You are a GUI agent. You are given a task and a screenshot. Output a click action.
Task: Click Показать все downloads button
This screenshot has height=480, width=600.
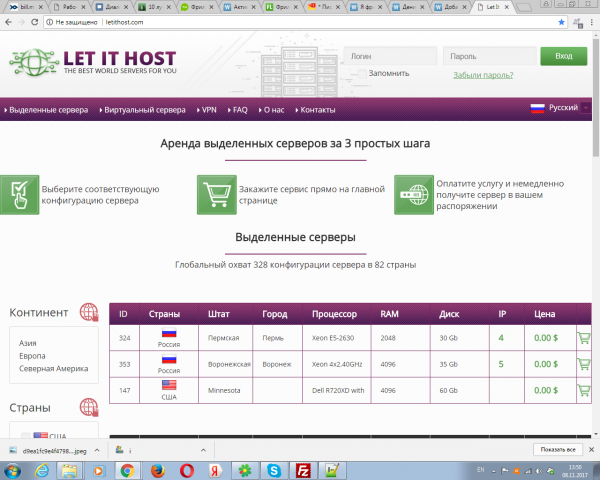coord(558,449)
